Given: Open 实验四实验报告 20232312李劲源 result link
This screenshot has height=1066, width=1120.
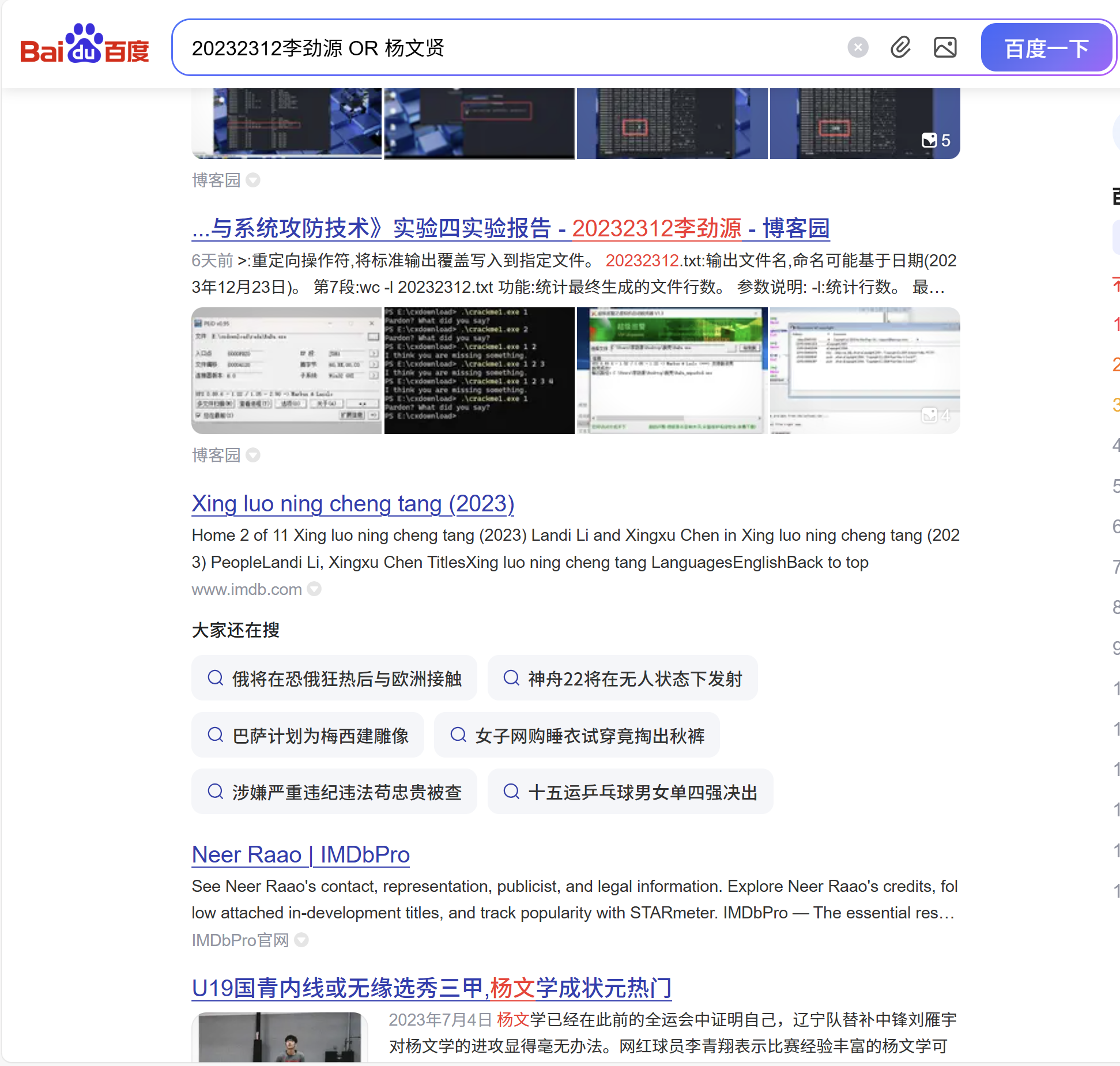Looking at the screenshot, I should point(510,228).
